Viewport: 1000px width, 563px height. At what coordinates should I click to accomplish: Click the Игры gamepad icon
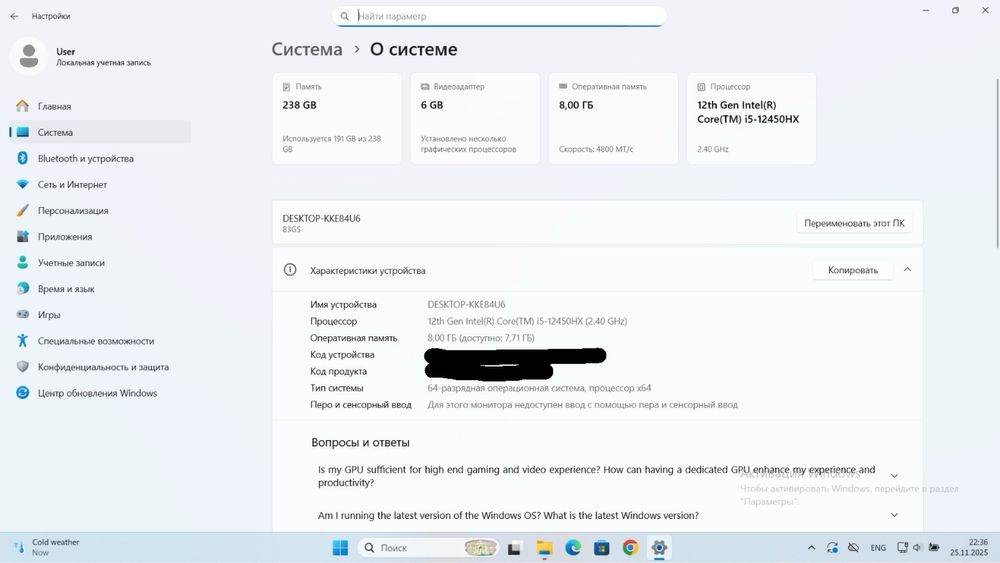22,314
